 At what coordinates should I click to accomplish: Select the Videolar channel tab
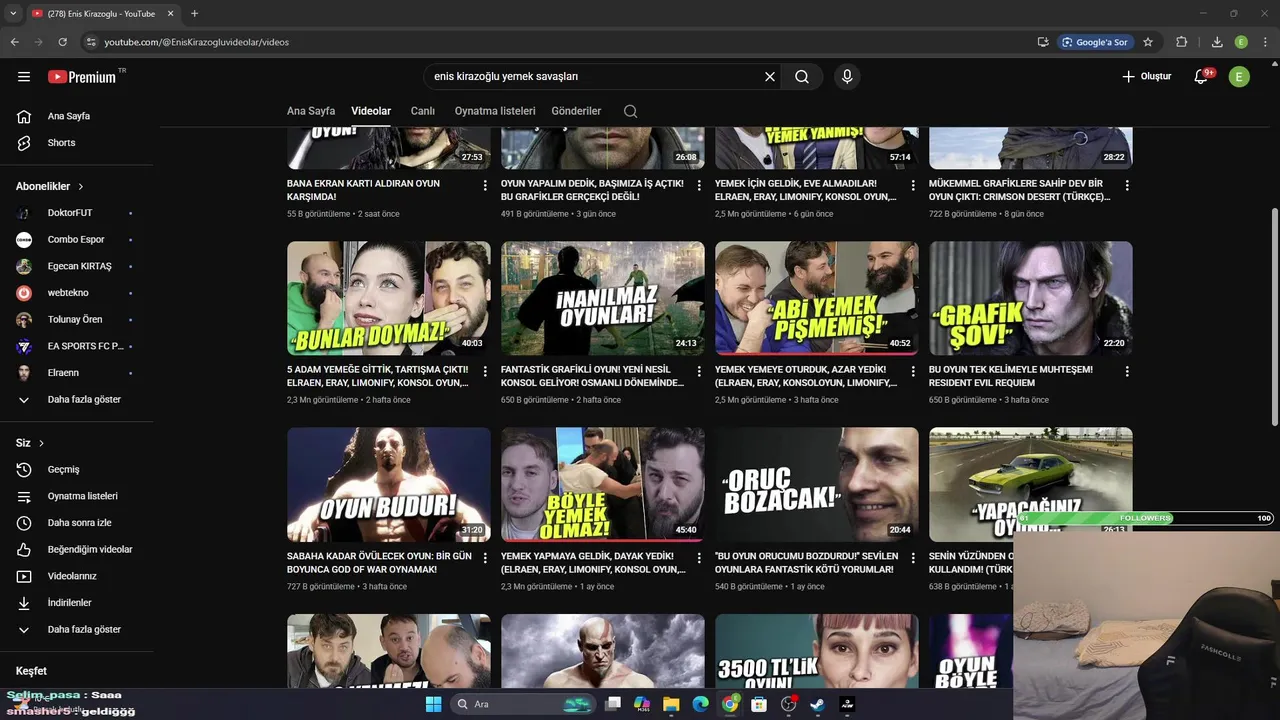click(x=371, y=111)
